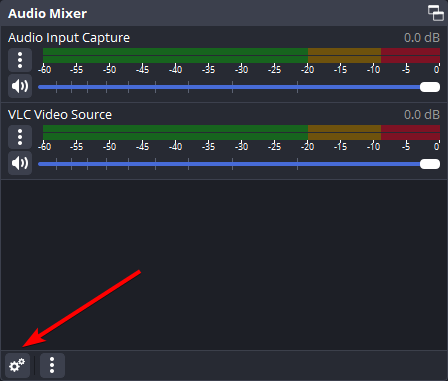448x381 pixels.
Task: Mute the Audio Input Capture source
Action: click(20, 86)
